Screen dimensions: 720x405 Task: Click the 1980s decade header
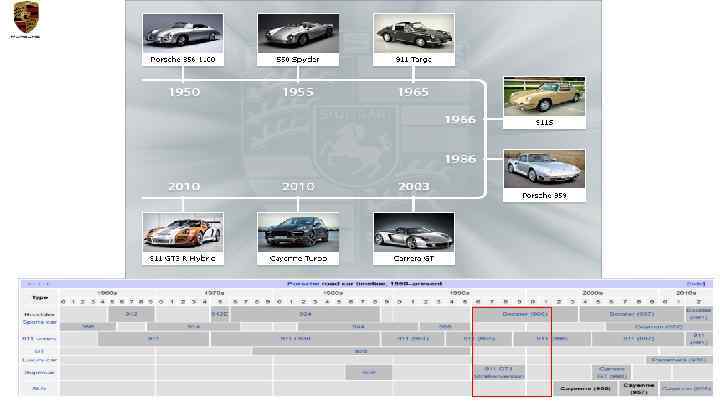point(333,292)
